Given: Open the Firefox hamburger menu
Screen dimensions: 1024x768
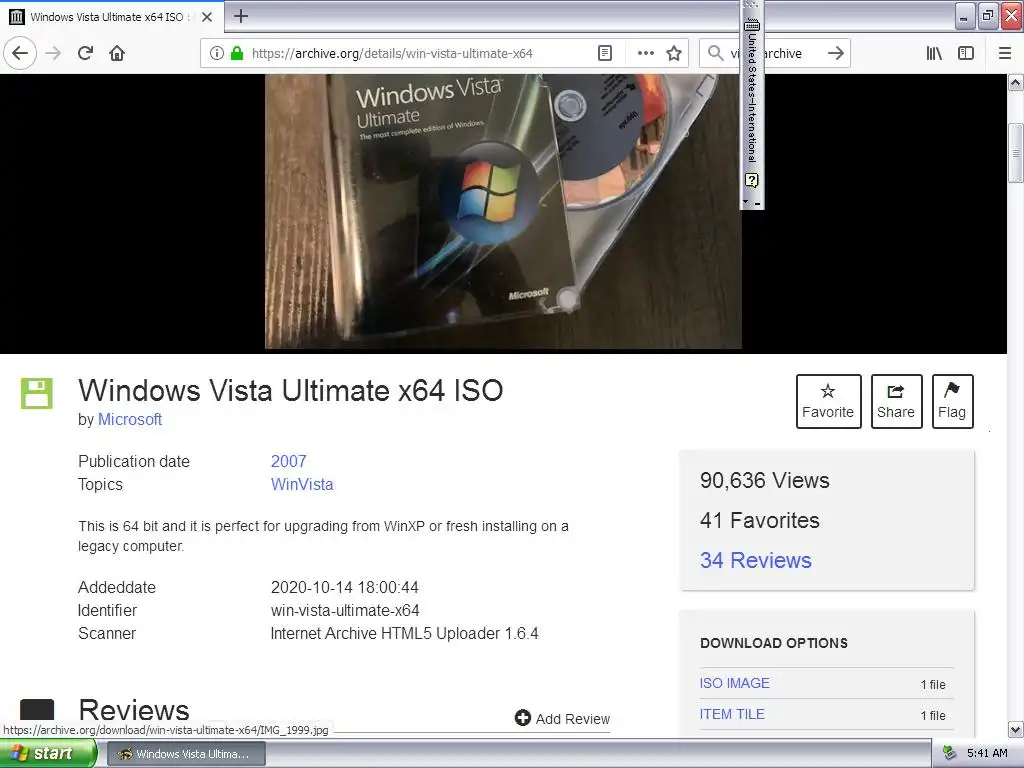Looking at the screenshot, I should pyautogui.click(x=1005, y=54).
